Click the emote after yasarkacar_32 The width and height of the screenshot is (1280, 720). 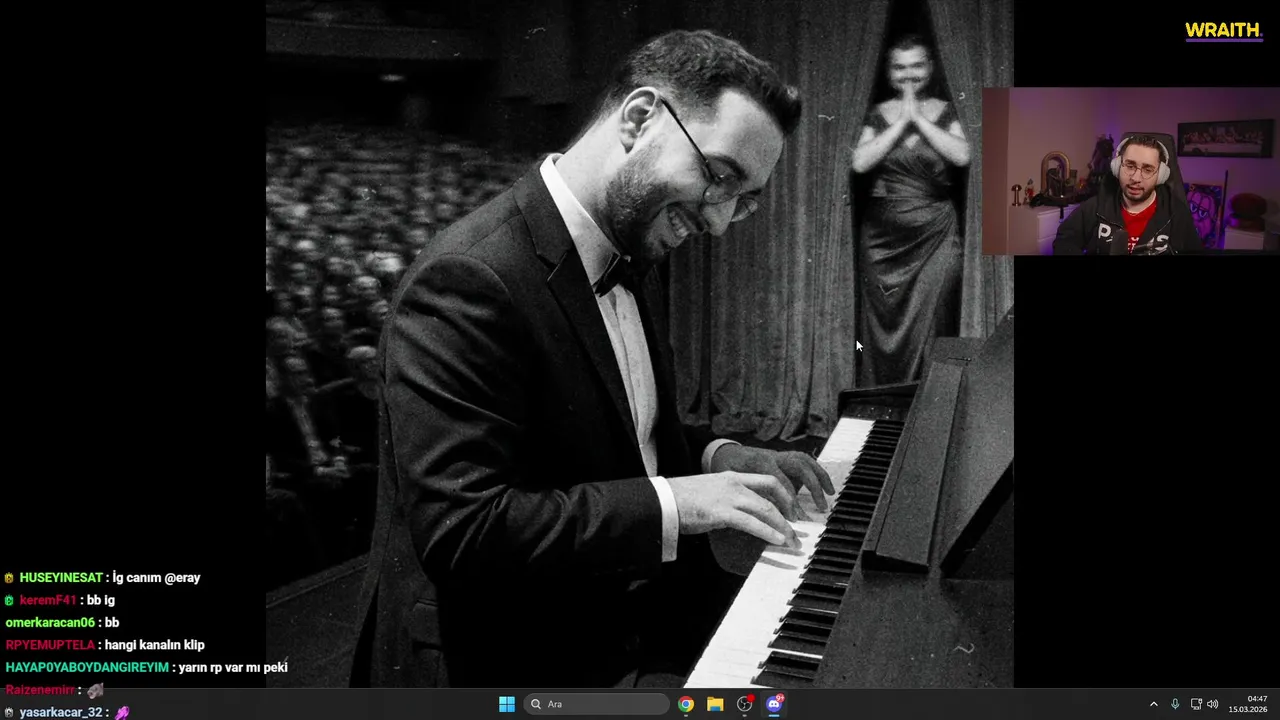(x=122, y=712)
